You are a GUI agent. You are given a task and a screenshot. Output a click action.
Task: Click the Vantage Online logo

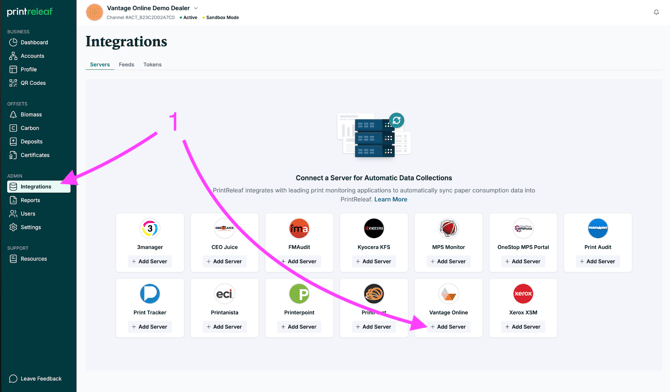tap(448, 294)
